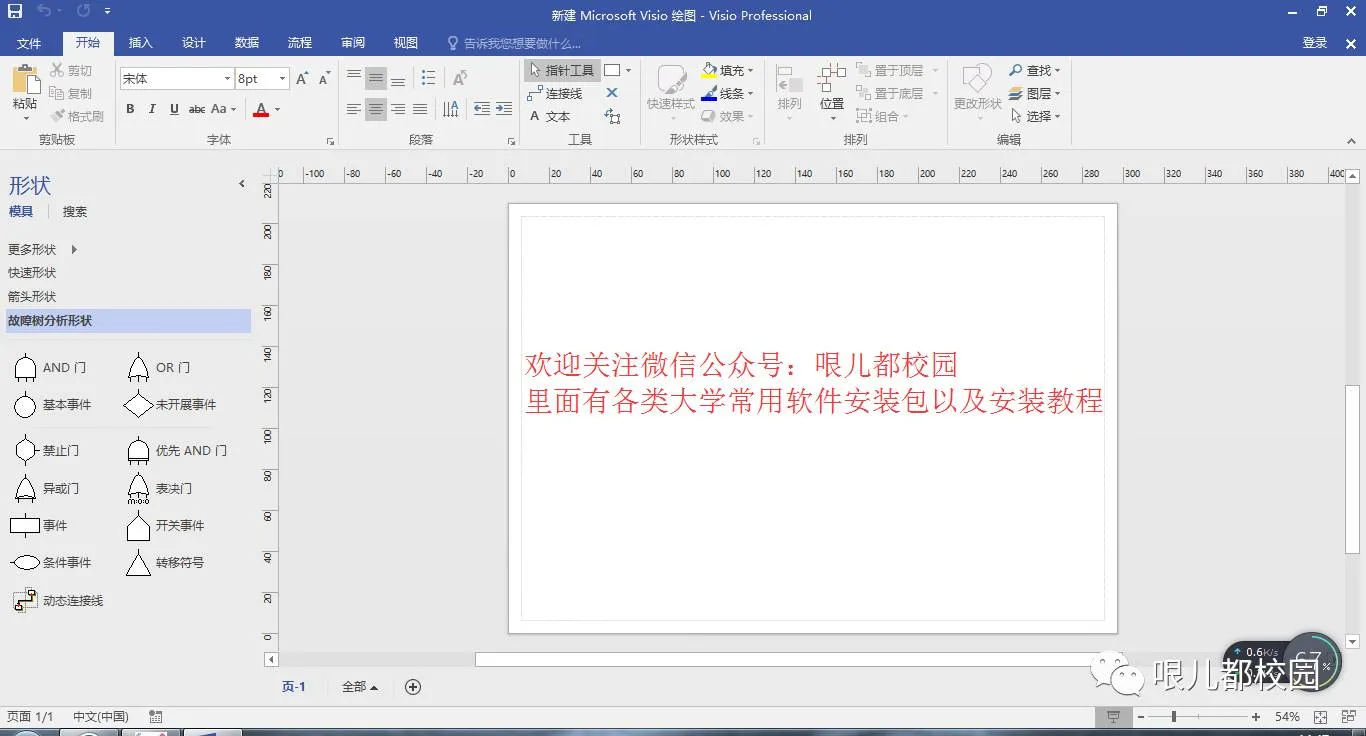Activate the Pointer Tool (指针工具)
Viewport: 1366px width, 736px height.
click(562, 70)
